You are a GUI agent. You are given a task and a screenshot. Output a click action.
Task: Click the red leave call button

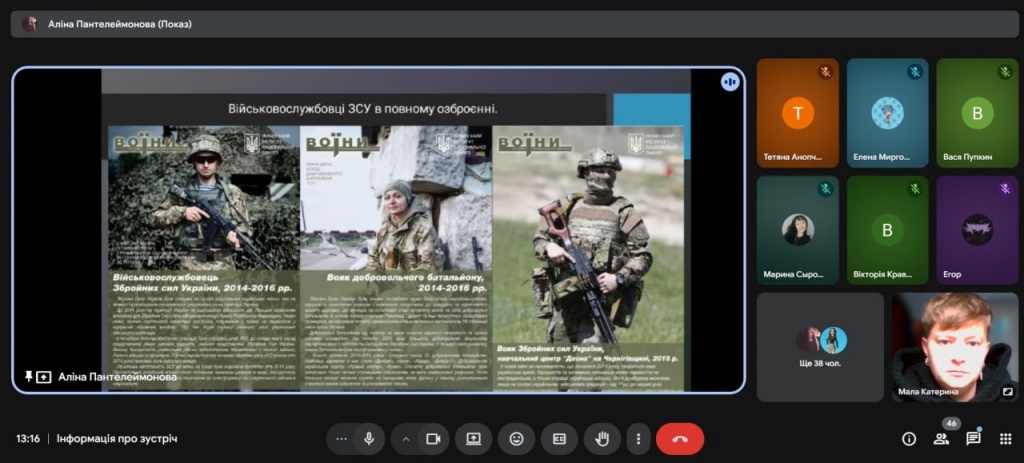coord(680,438)
